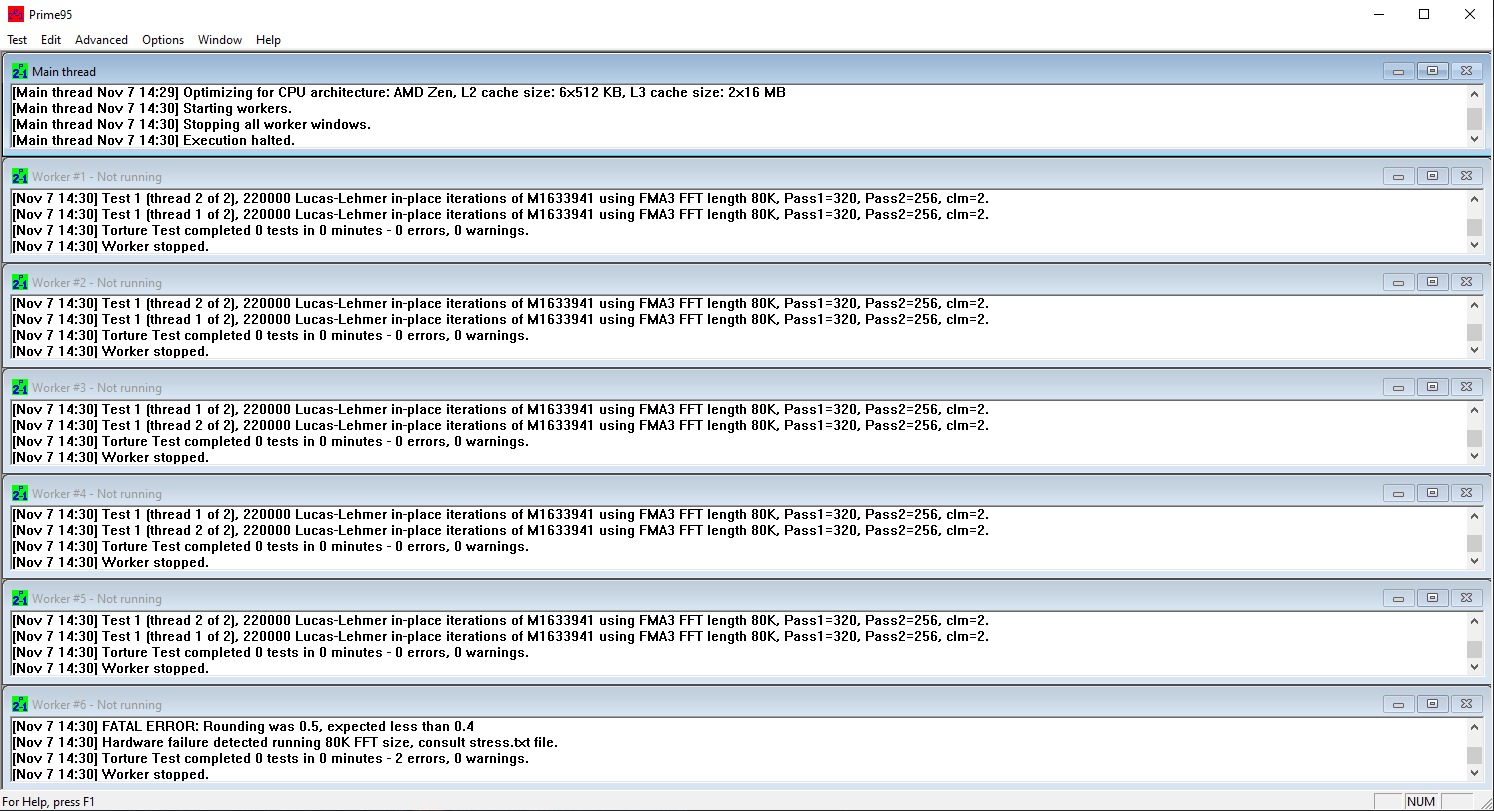Screen dimensions: 1494x811
Task: Click the 'Stopping all worker windows.' line
Action: pyautogui.click(x=192, y=124)
